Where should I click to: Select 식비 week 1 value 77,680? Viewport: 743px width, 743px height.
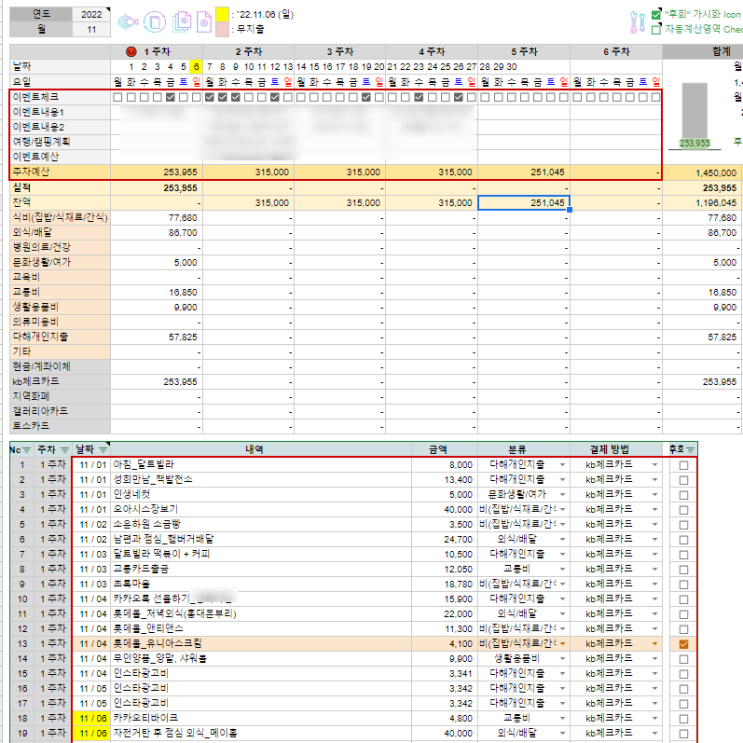tap(156, 218)
